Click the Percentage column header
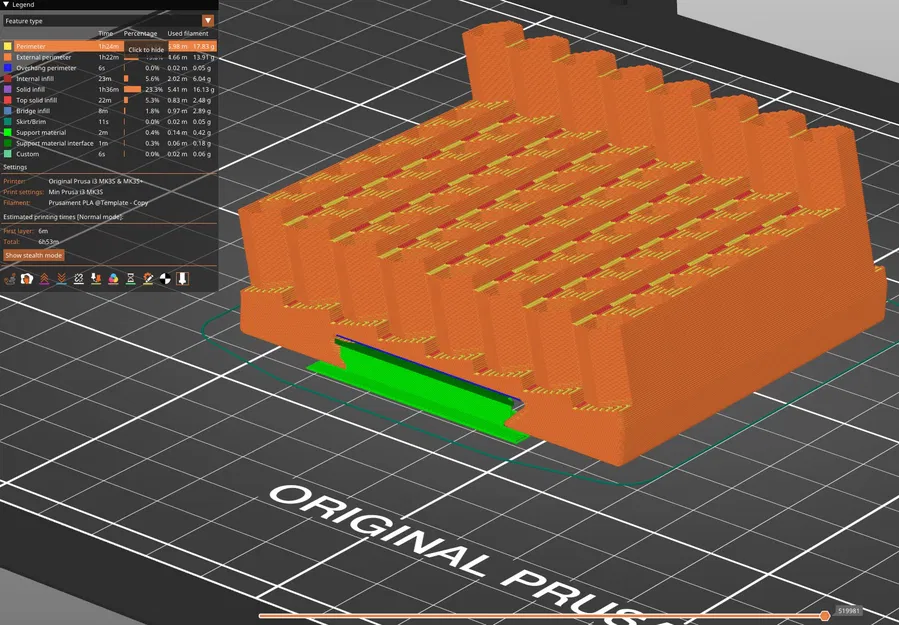The image size is (899, 625). point(140,34)
